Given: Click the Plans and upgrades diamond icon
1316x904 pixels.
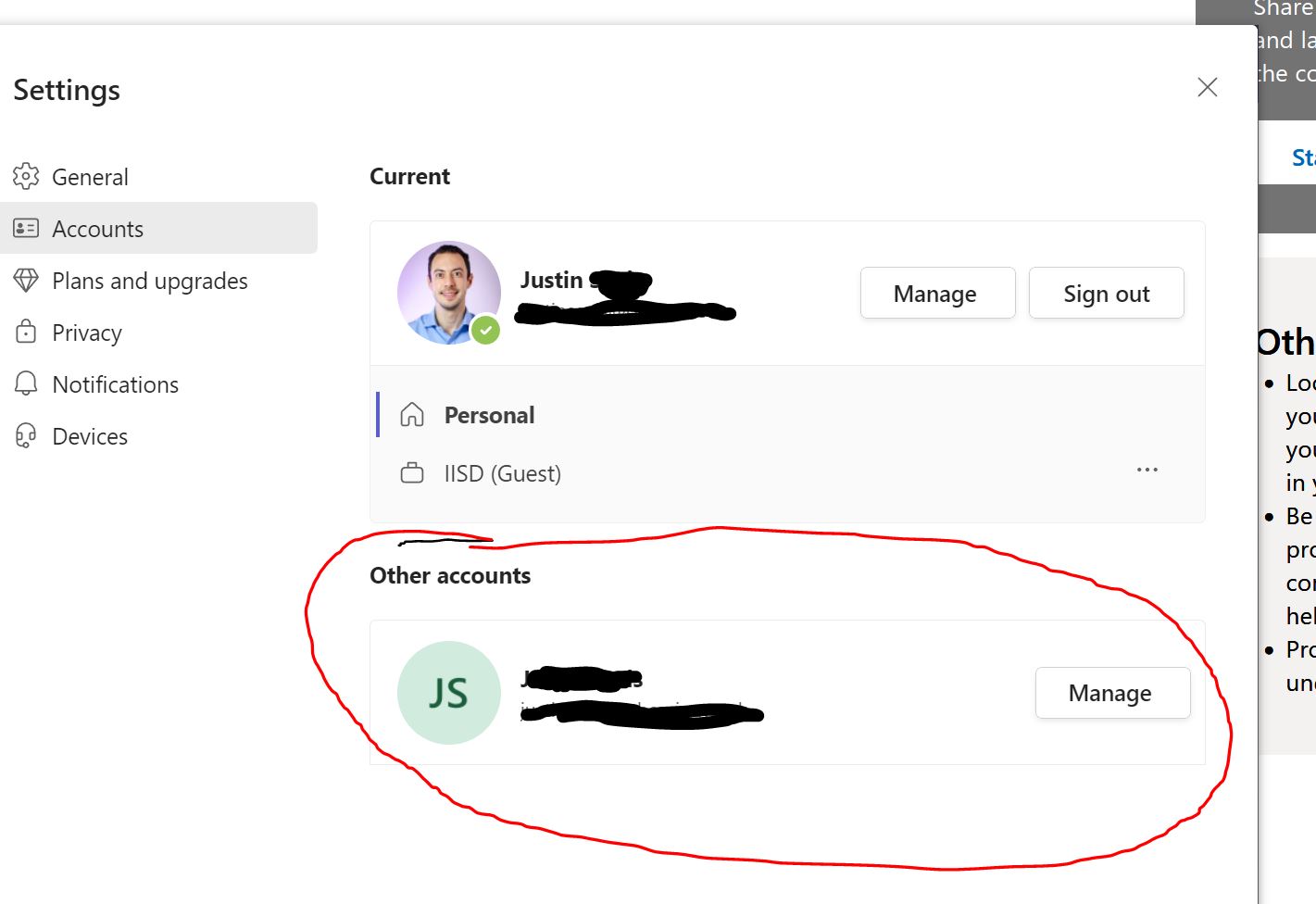Looking at the screenshot, I should (x=26, y=280).
